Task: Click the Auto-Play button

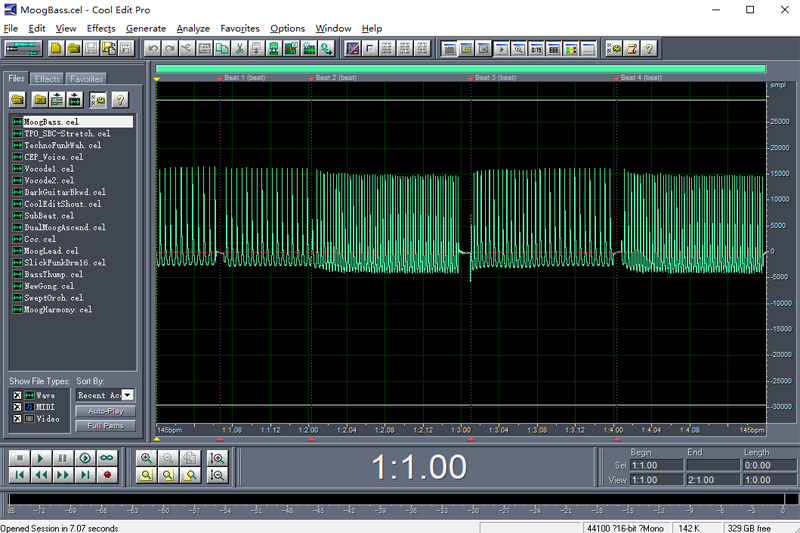Action: click(x=106, y=411)
